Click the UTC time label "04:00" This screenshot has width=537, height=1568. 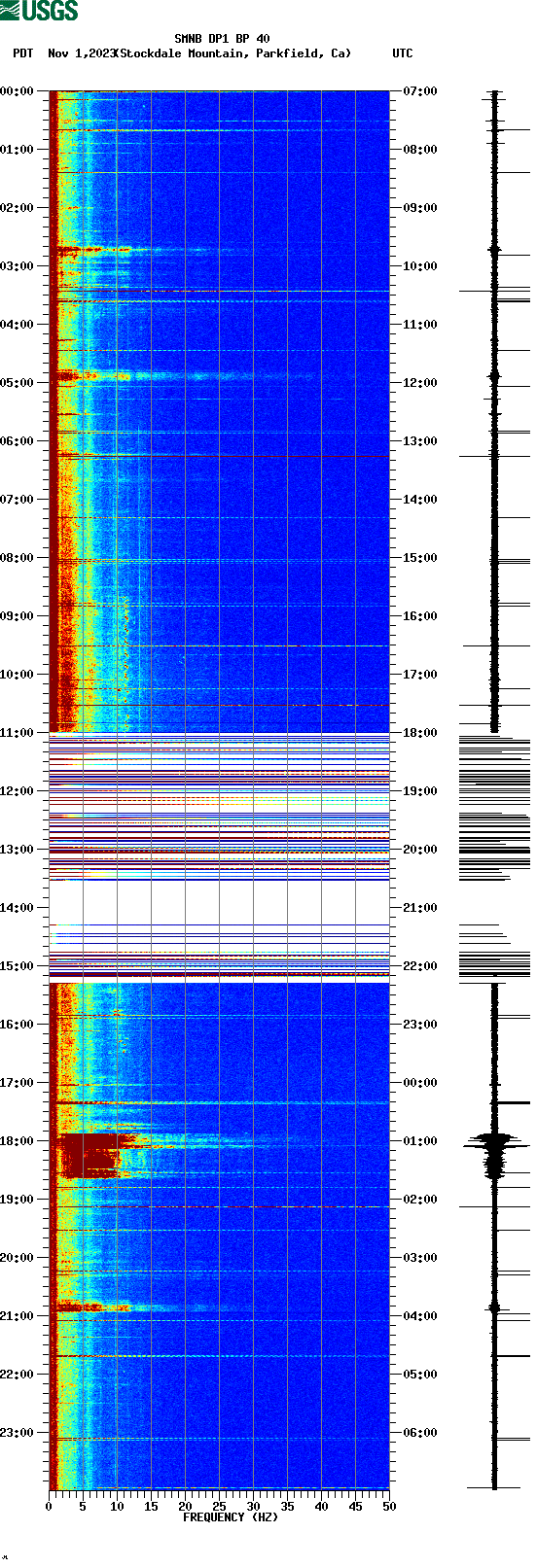tap(420, 1316)
